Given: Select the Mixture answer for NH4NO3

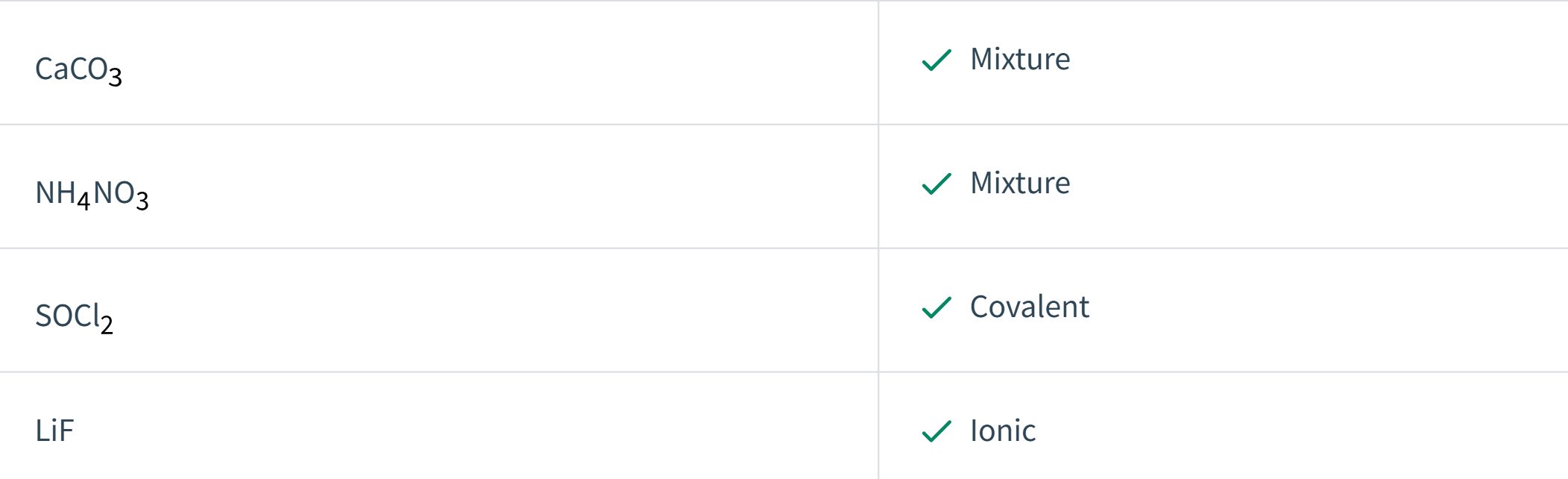Looking at the screenshot, I should [1019, 183].
